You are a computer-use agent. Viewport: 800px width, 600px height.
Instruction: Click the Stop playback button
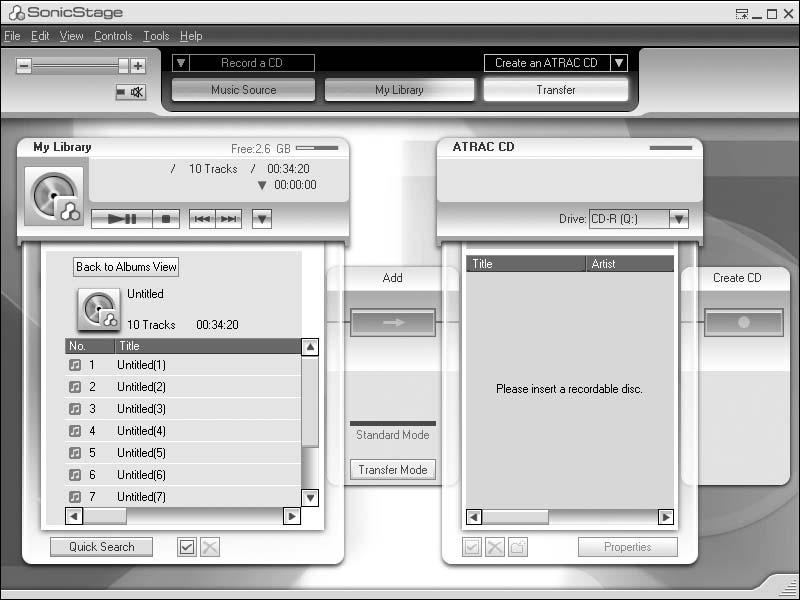166,219
